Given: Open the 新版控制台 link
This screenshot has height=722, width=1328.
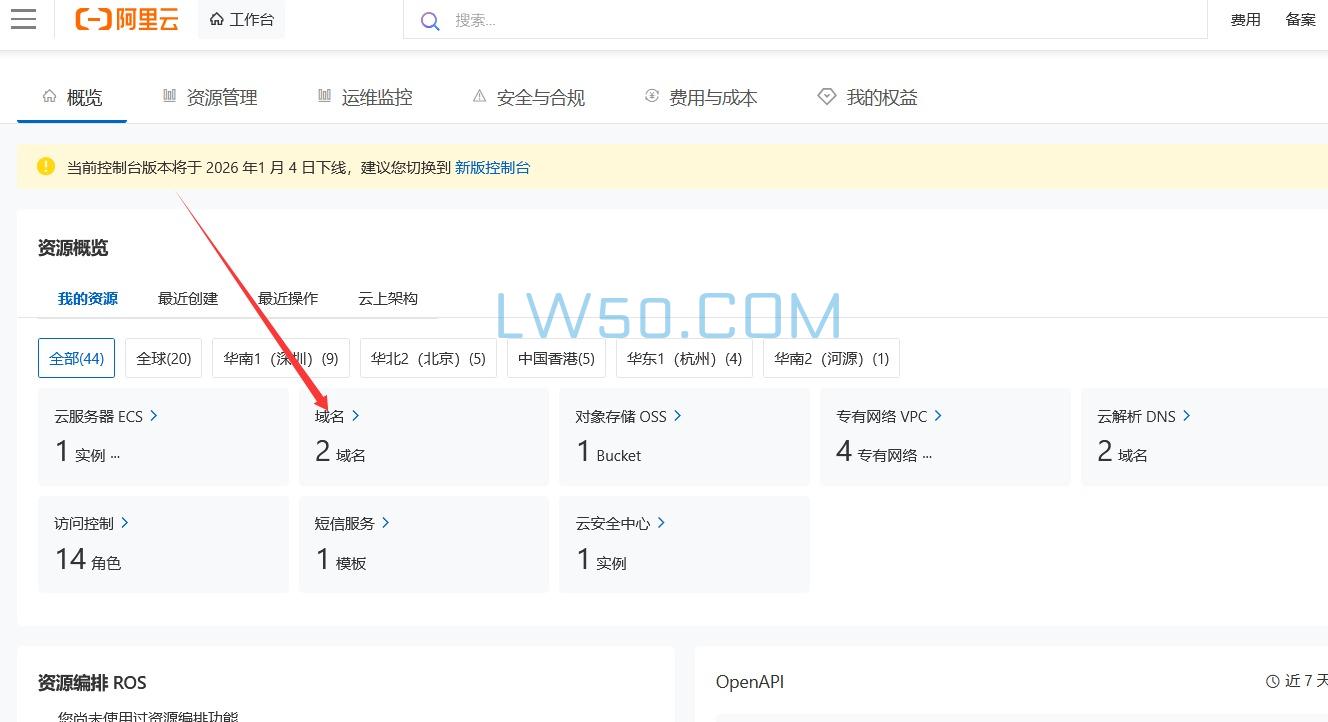Looking at the screenshot, I should click(494, 167).
